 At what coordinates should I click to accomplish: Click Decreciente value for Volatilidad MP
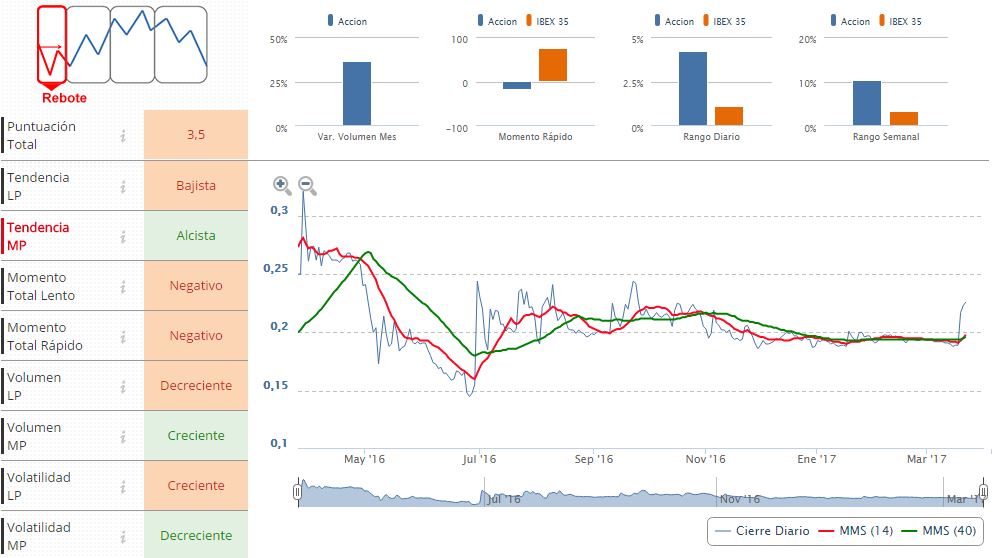pyautogui.click(x=196, y=535)
